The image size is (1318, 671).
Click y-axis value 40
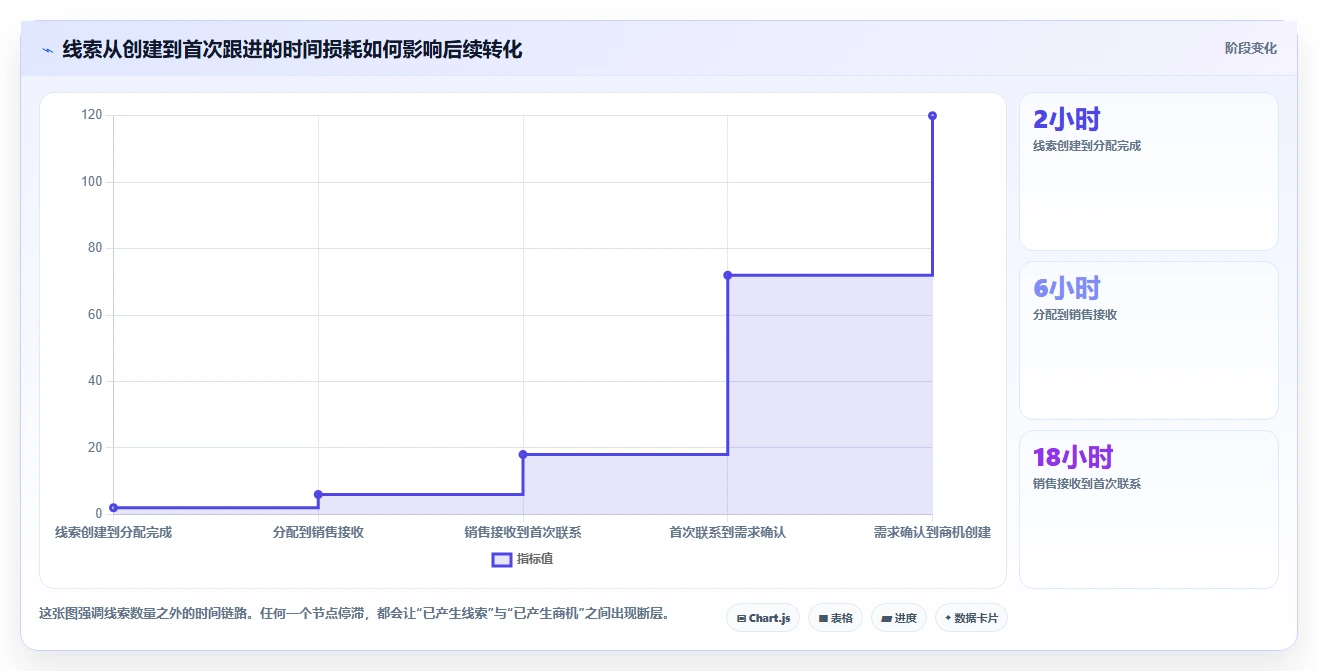(95, 381)
